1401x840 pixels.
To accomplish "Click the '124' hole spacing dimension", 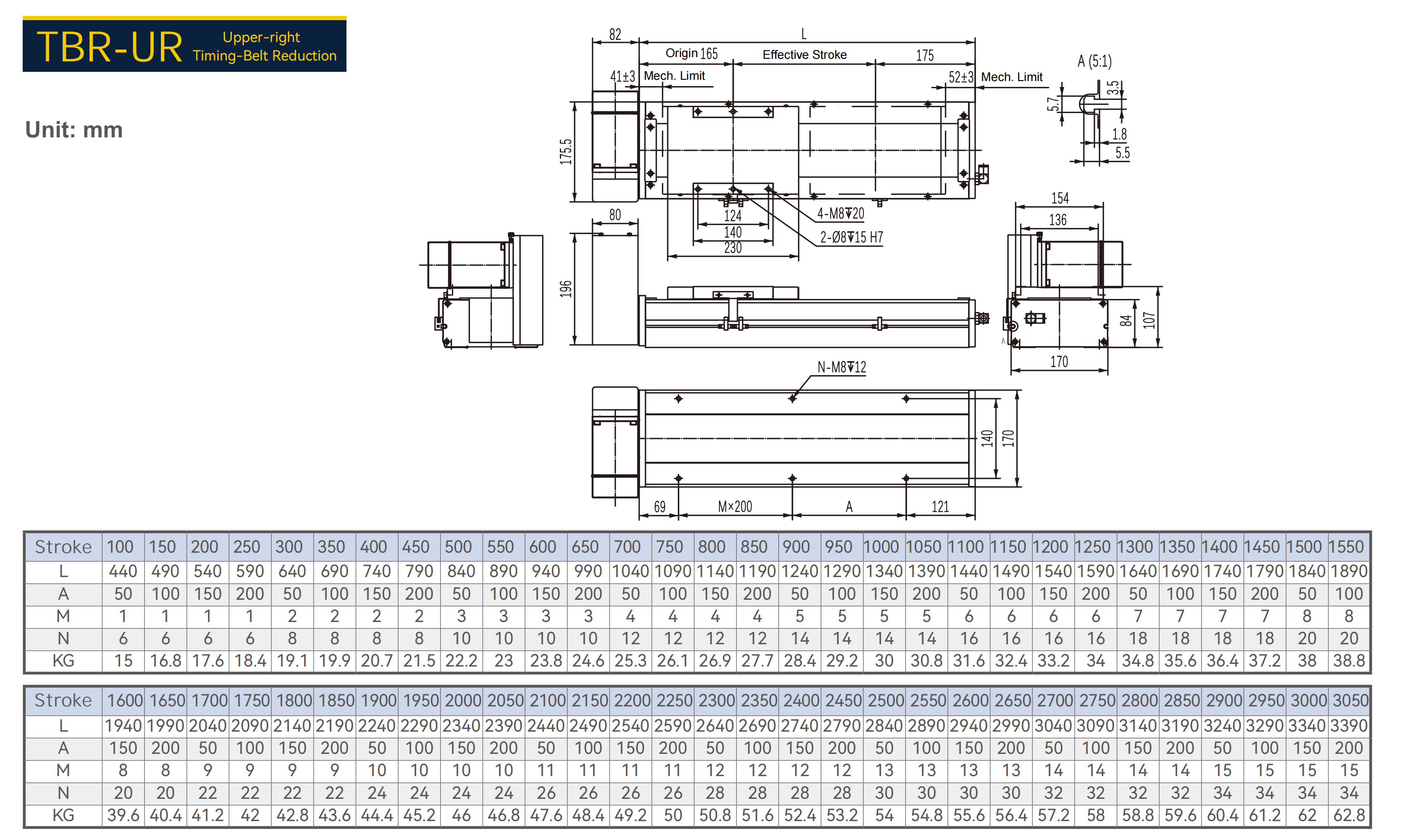I will [x=733, y=215].
